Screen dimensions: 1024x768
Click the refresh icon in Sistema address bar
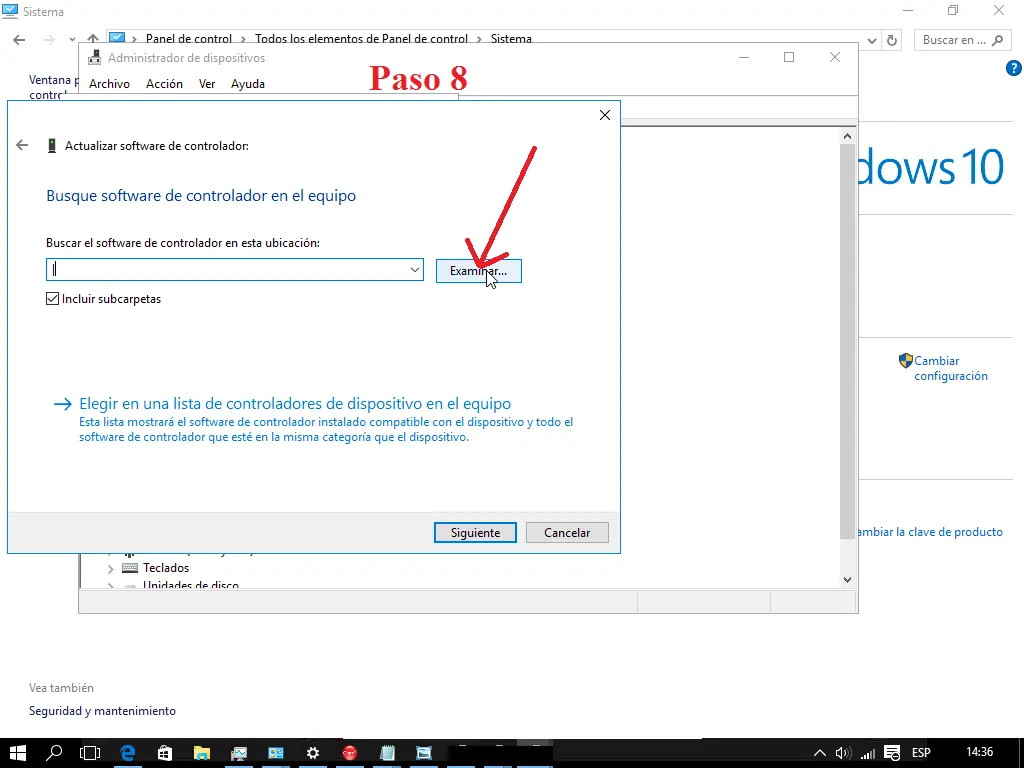891,40
